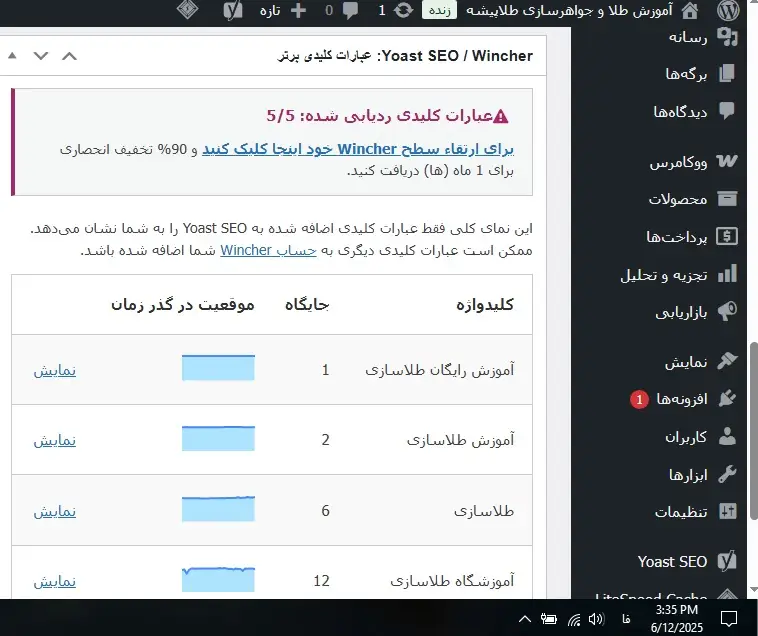
Task: Click the کاربران user icon
Action: pyautogui.click(x=727, y=436)
